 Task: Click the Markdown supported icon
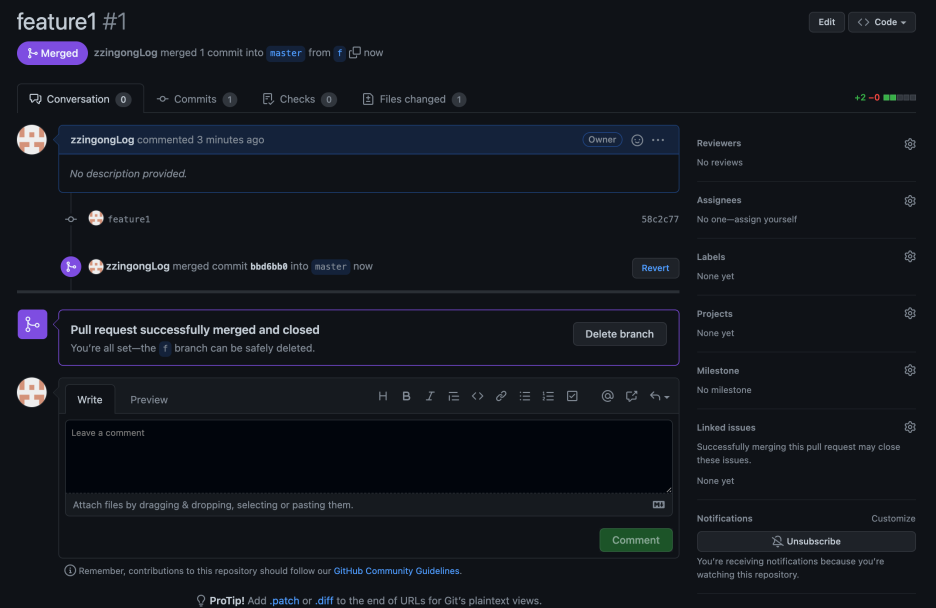[658, 505]
